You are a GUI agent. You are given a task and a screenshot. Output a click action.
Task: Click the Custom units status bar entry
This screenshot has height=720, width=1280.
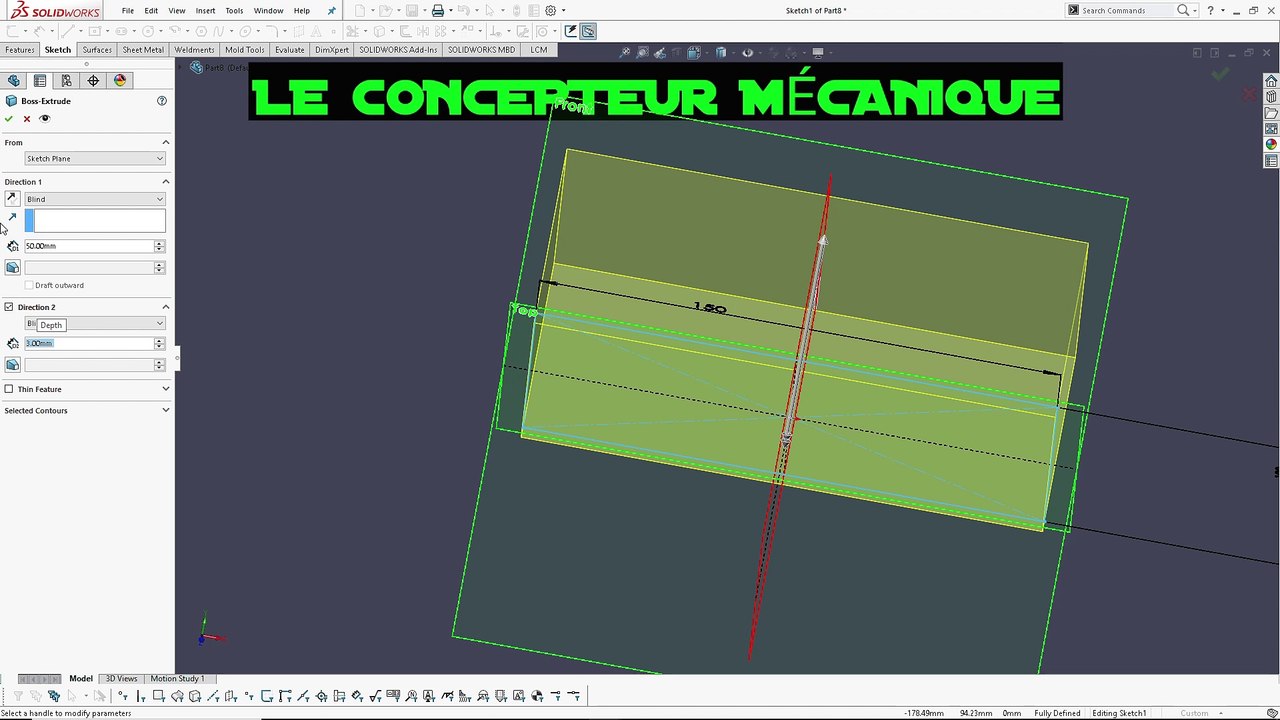(x=1195, y=713)
